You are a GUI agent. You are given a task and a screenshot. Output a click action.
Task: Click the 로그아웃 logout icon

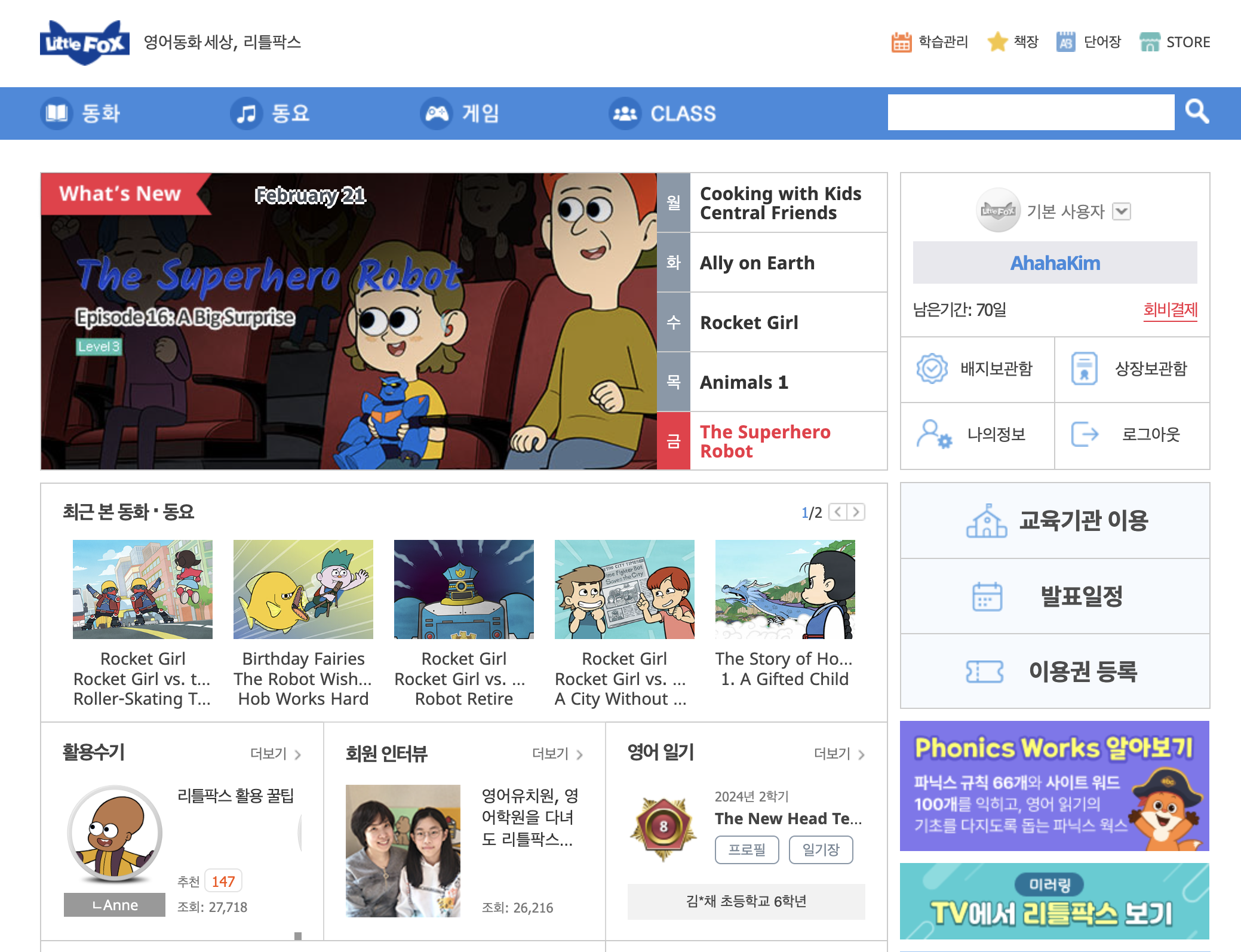click(x=1085, y=434)
